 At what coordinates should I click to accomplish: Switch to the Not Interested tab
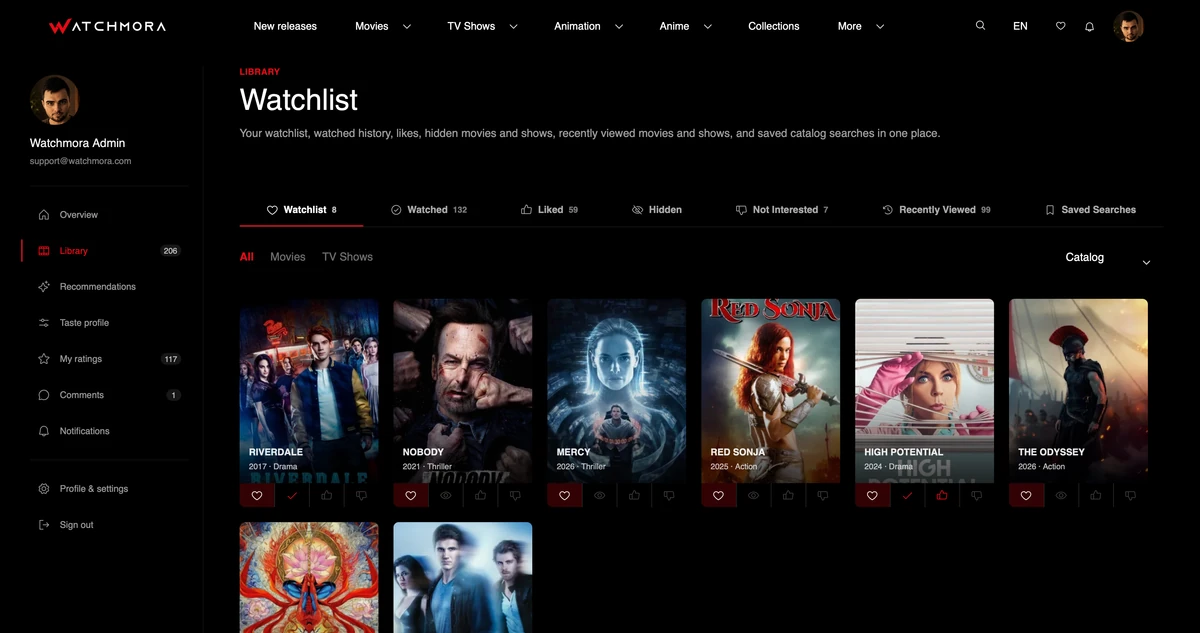coord(782,210)
